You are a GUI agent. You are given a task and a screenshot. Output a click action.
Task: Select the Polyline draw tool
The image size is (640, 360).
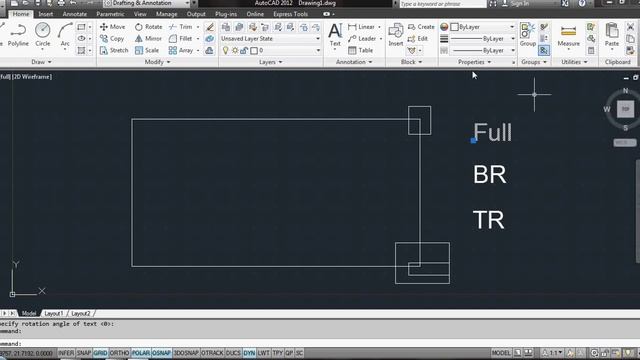point(18,35)
